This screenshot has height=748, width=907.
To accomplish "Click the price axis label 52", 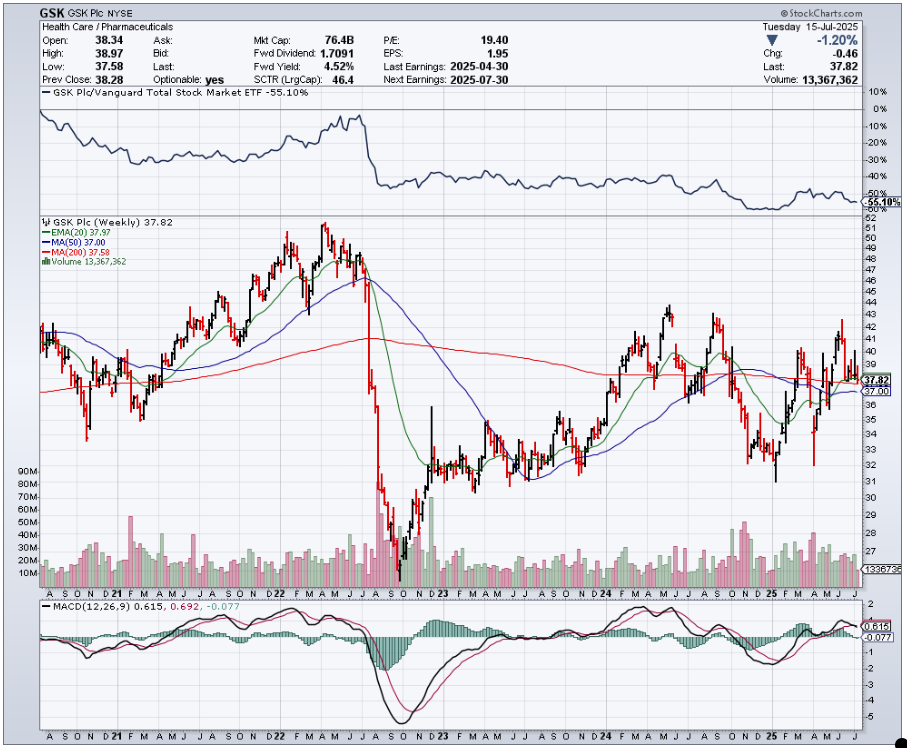I will (871, 218).
